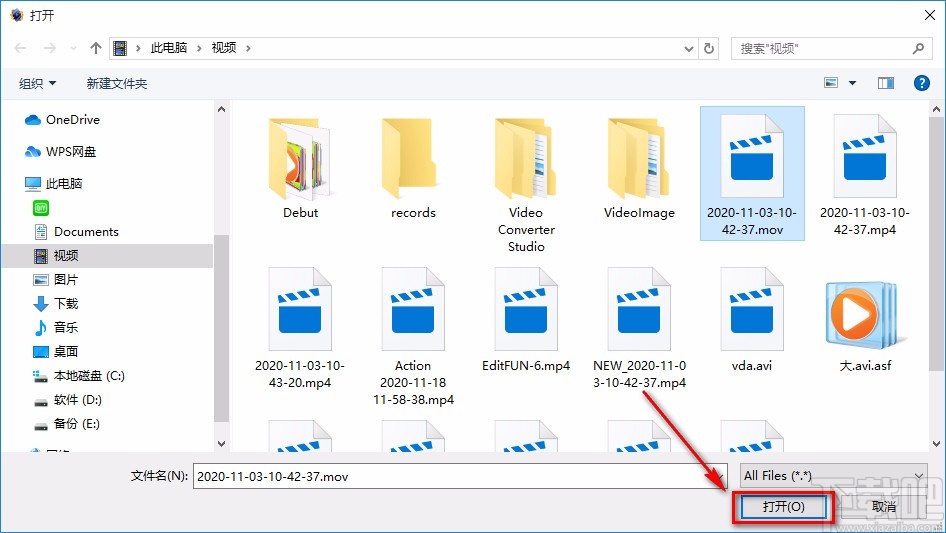
Task: Open 桌面 in navigation pane
Action: 56,351
